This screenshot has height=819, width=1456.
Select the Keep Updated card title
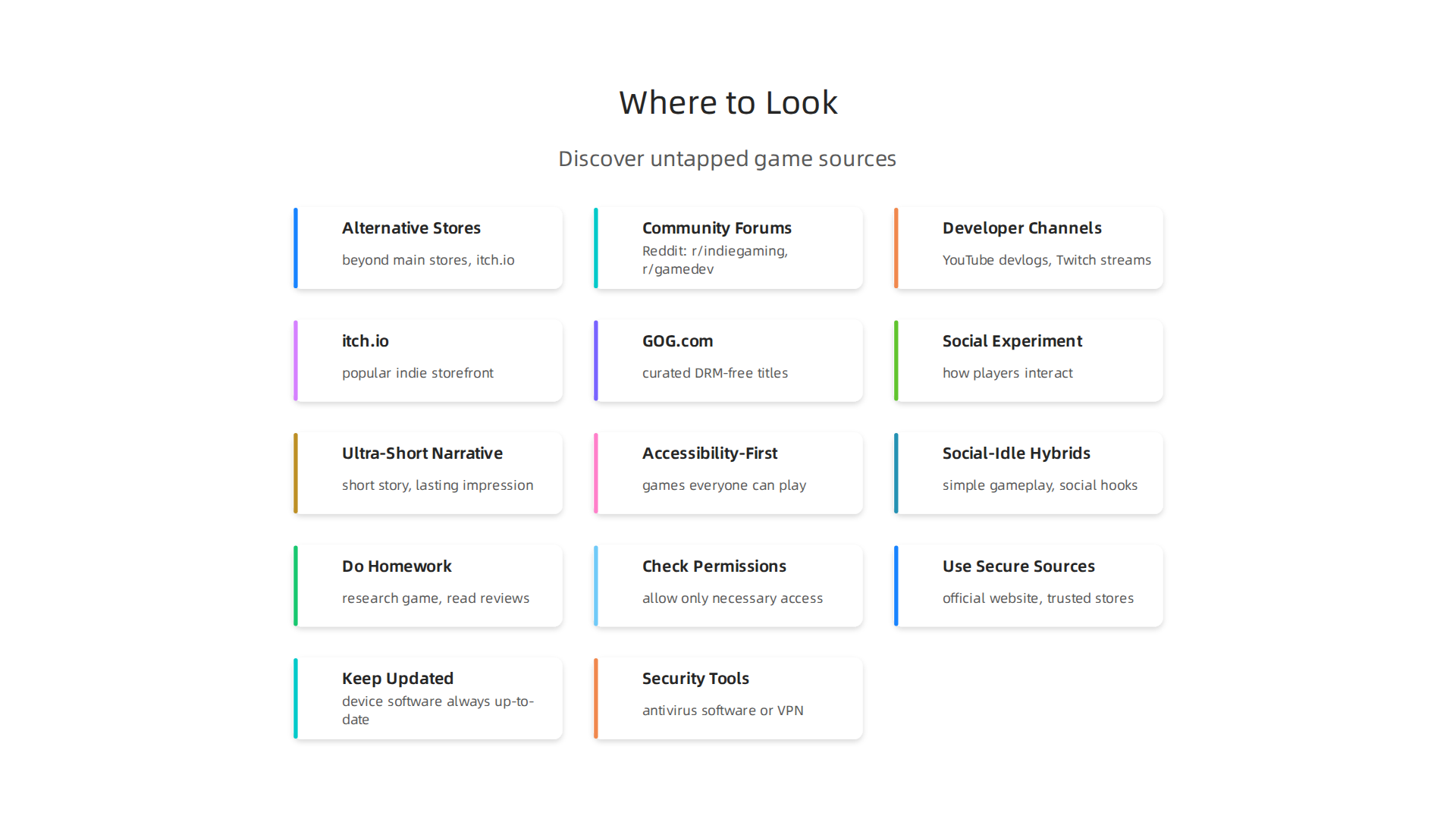[397, 679]
